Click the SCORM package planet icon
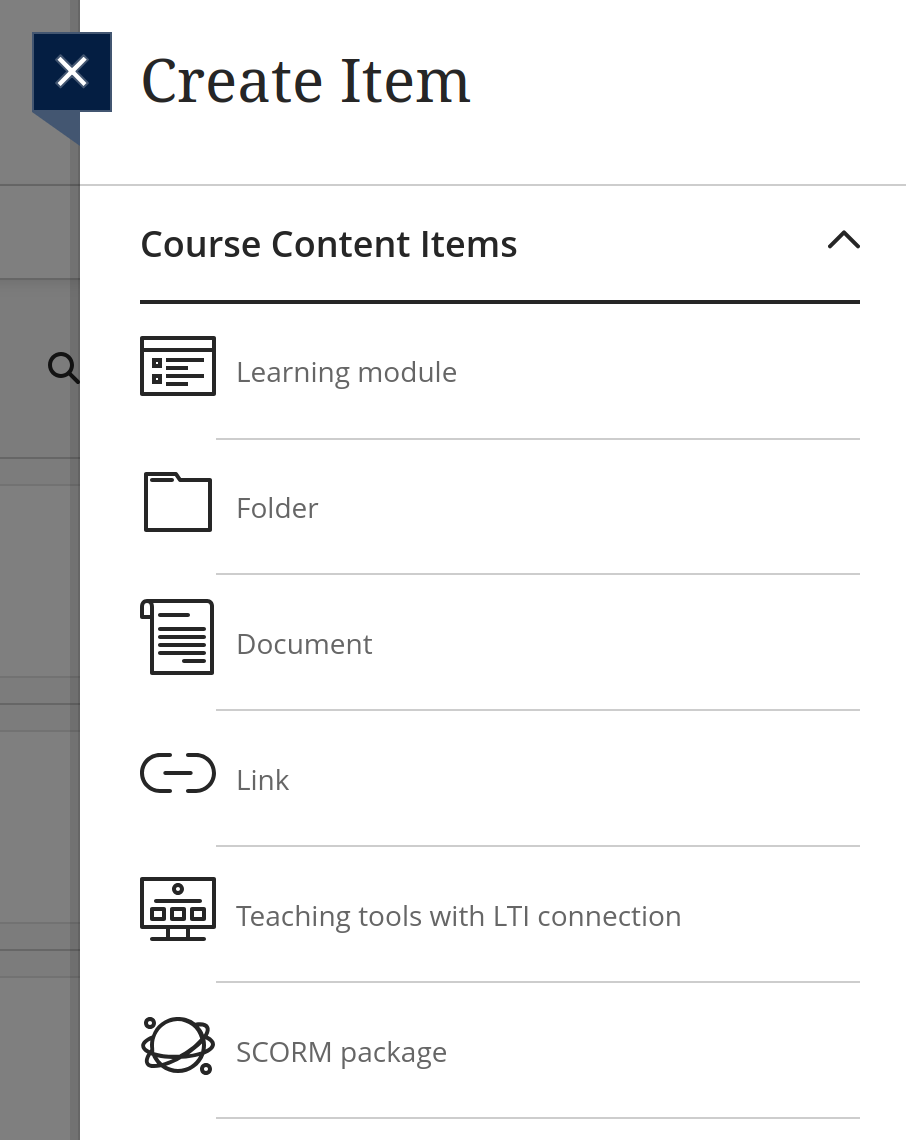 click(x=177, y=1047)
